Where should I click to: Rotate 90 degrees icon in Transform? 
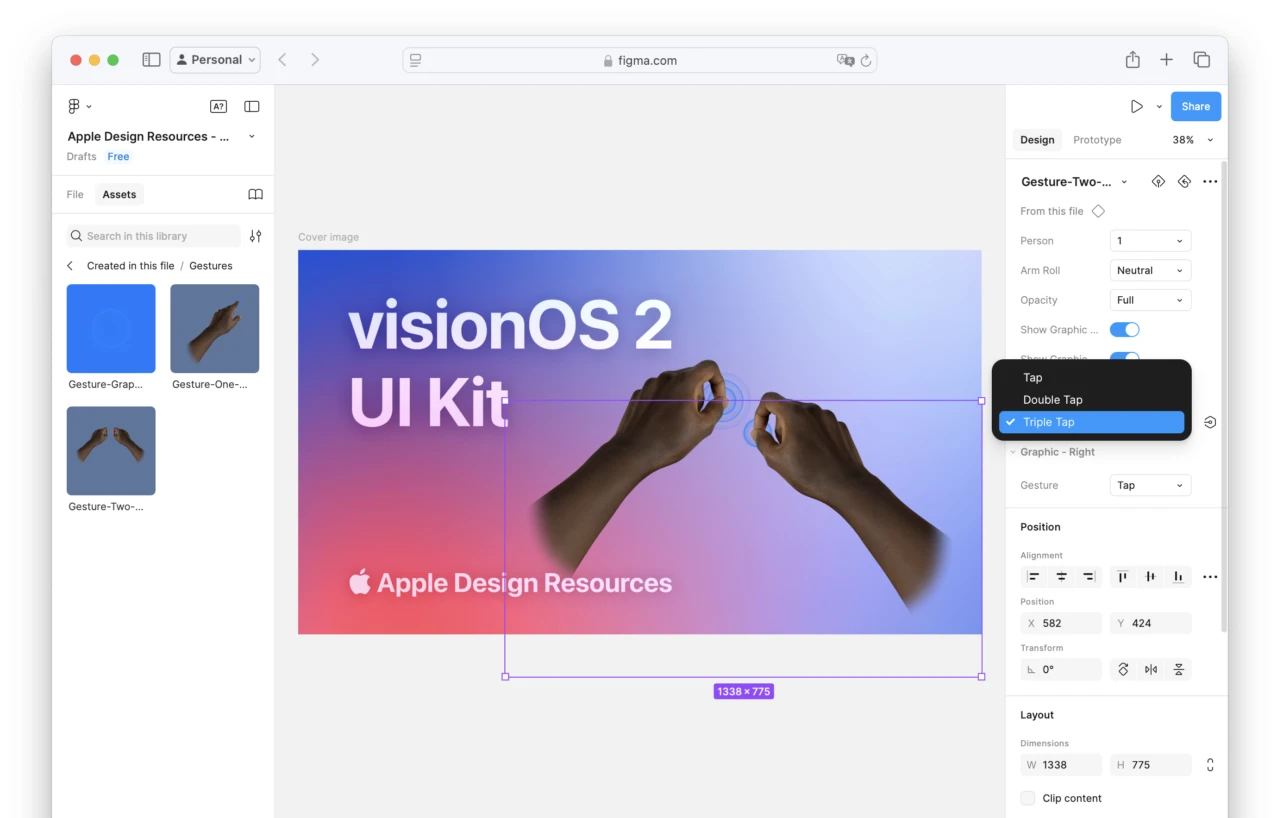(1123, 670)
